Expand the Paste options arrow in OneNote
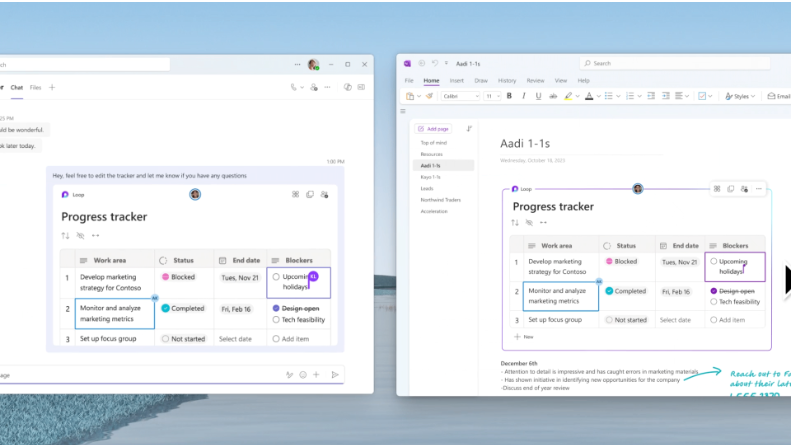The width and height of the screenshot is (791, 445). (419, 96)
